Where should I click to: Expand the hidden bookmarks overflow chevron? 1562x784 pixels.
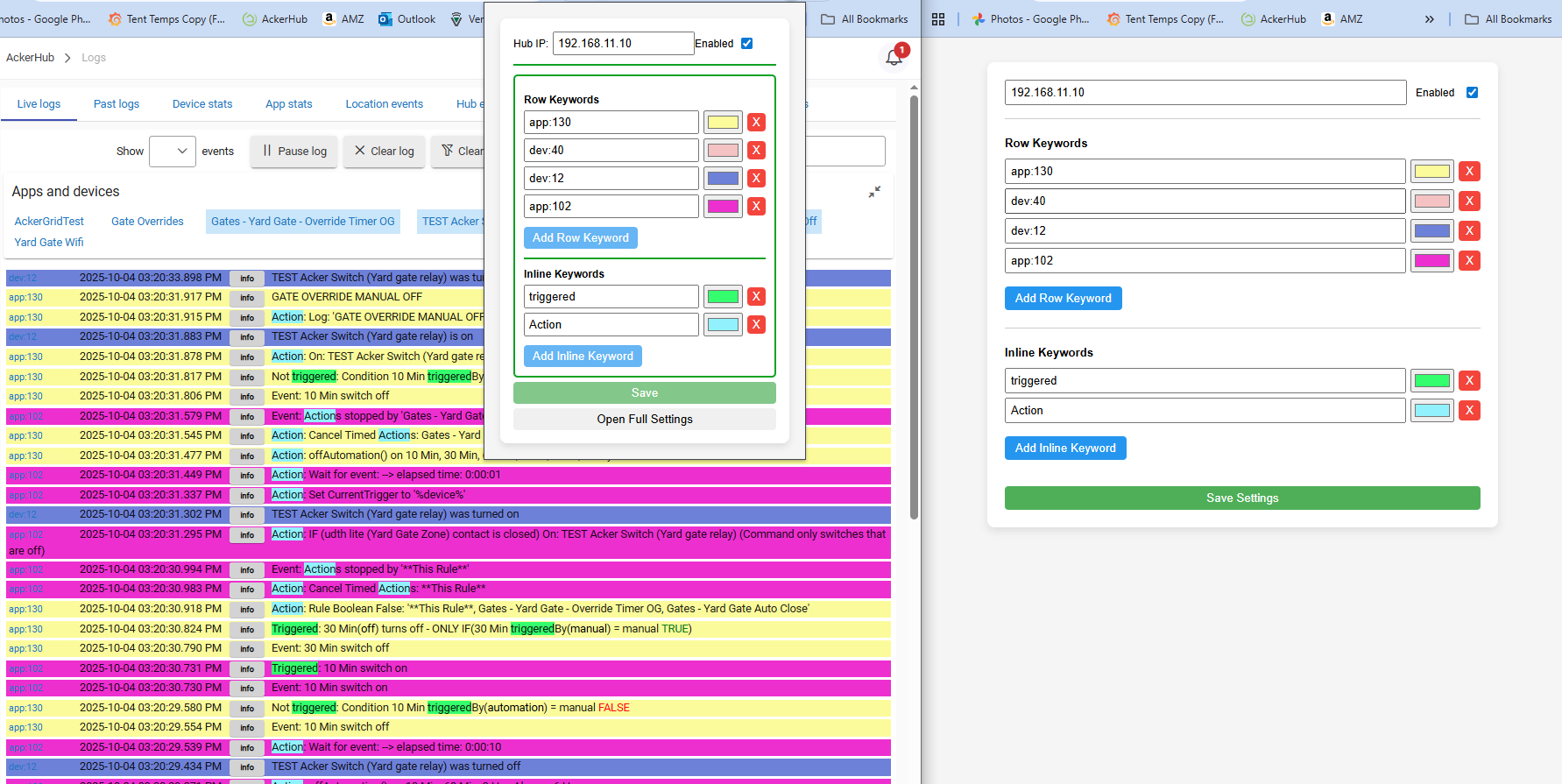[x=1429, y=19]
